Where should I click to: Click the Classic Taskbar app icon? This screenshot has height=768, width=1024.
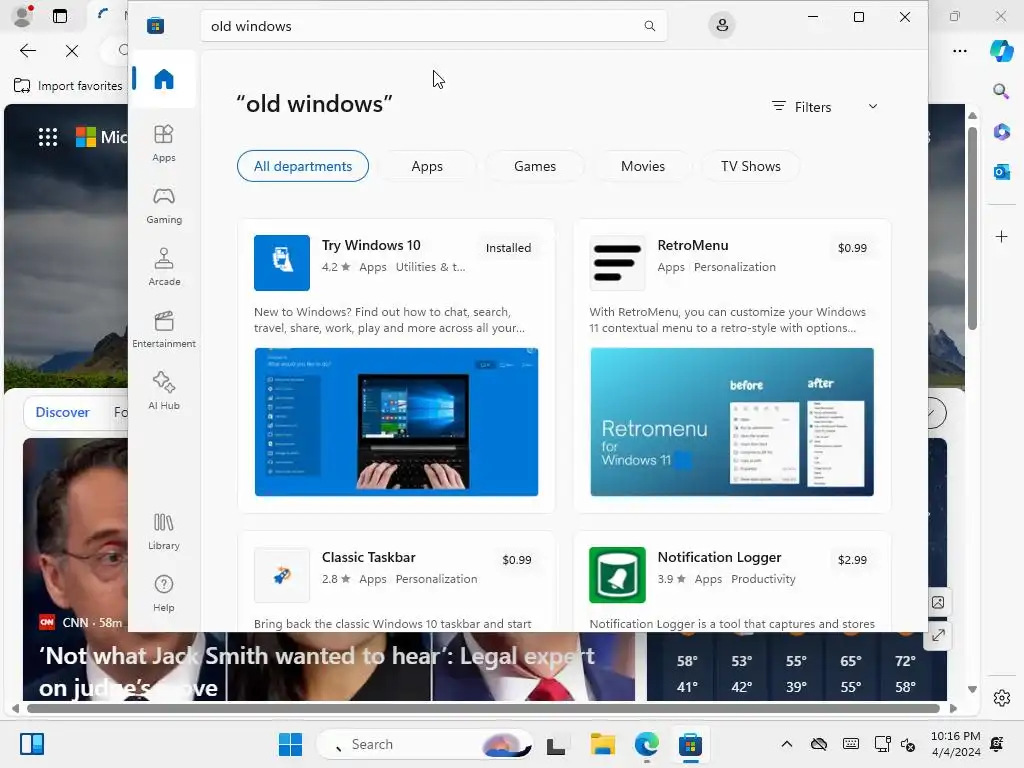pos(282,575)
